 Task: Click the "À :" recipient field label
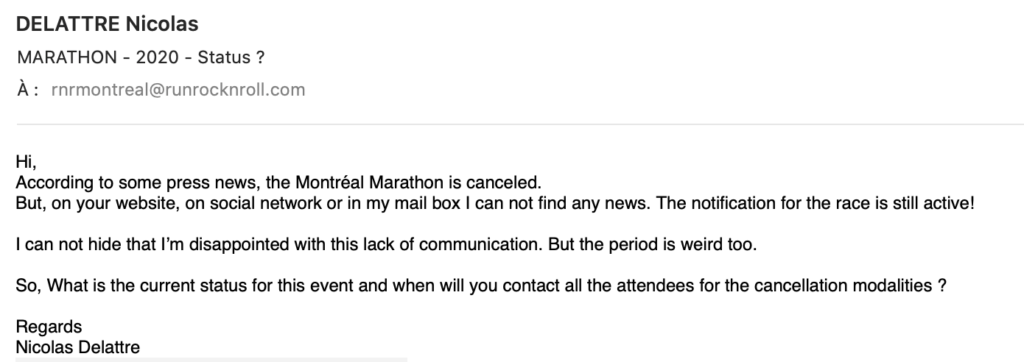(x=28, y=90)
